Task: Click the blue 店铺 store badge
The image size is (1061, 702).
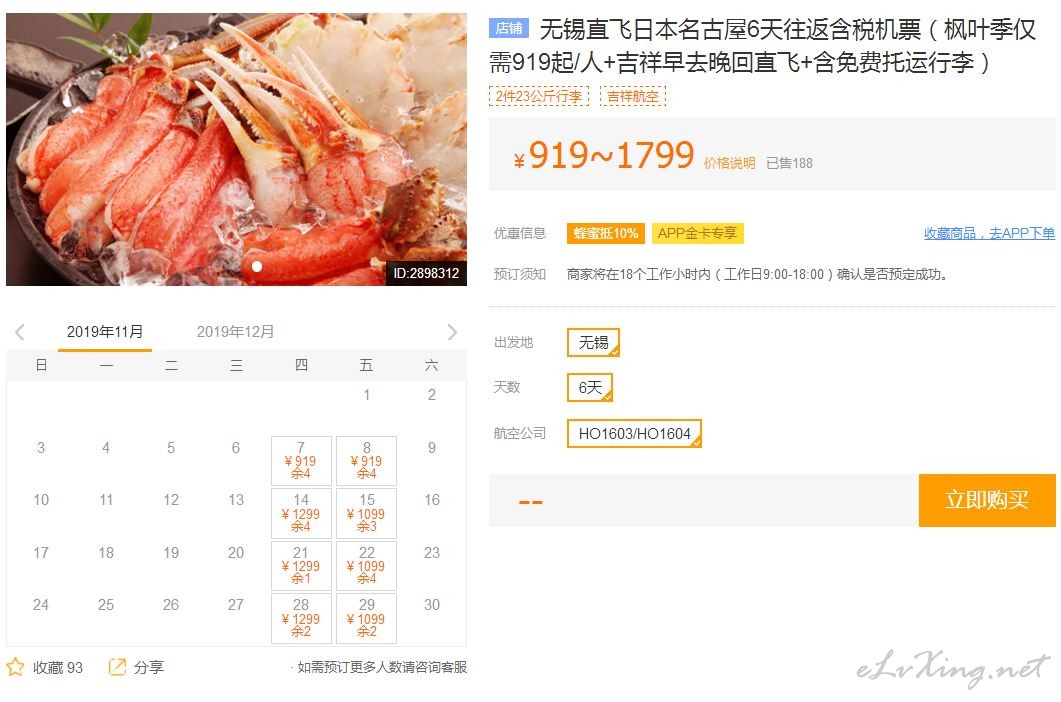Action: pyautogui.click(x=508, y=28)
